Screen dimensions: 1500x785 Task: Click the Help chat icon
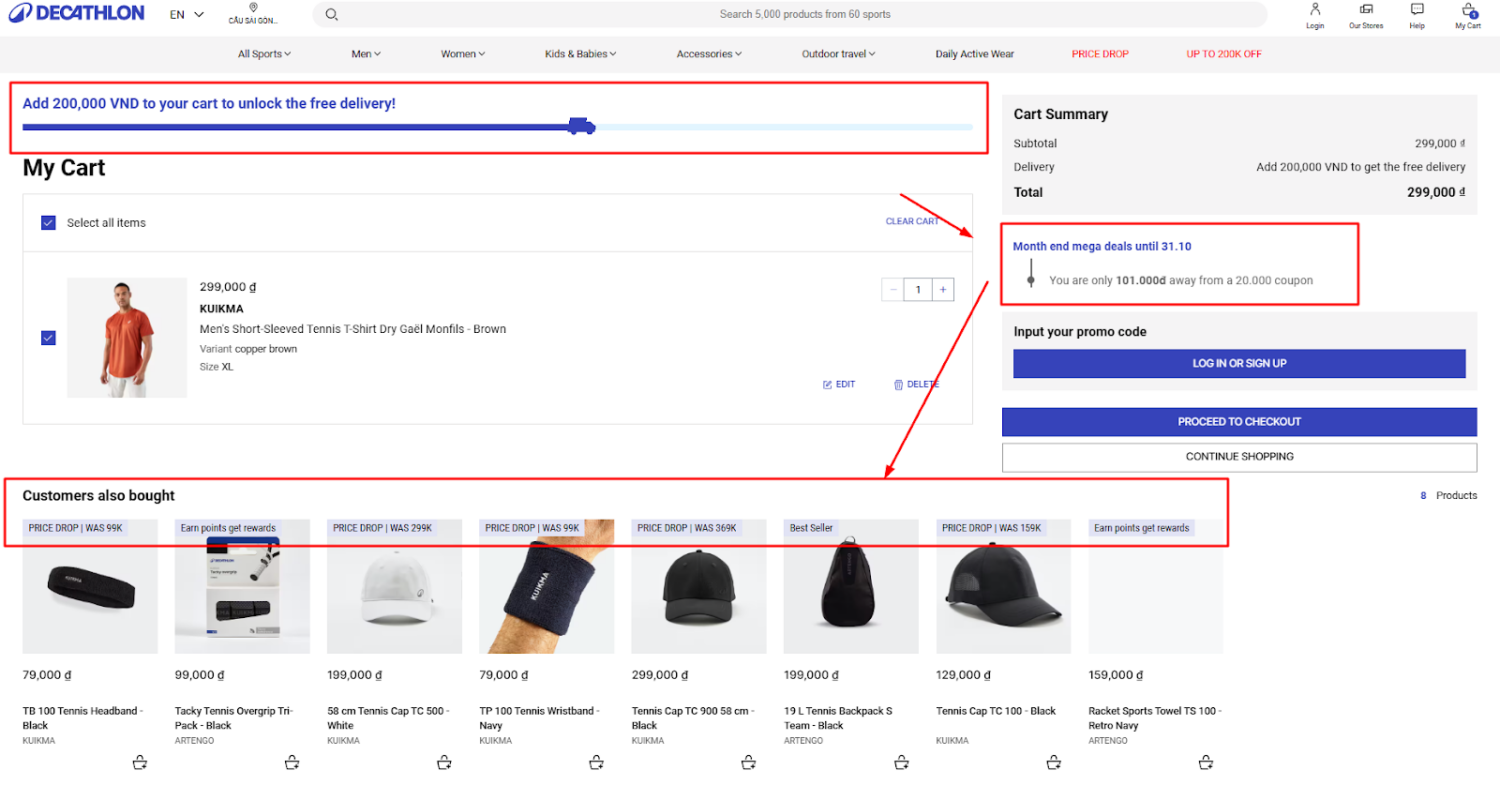tap(1417, 10)
